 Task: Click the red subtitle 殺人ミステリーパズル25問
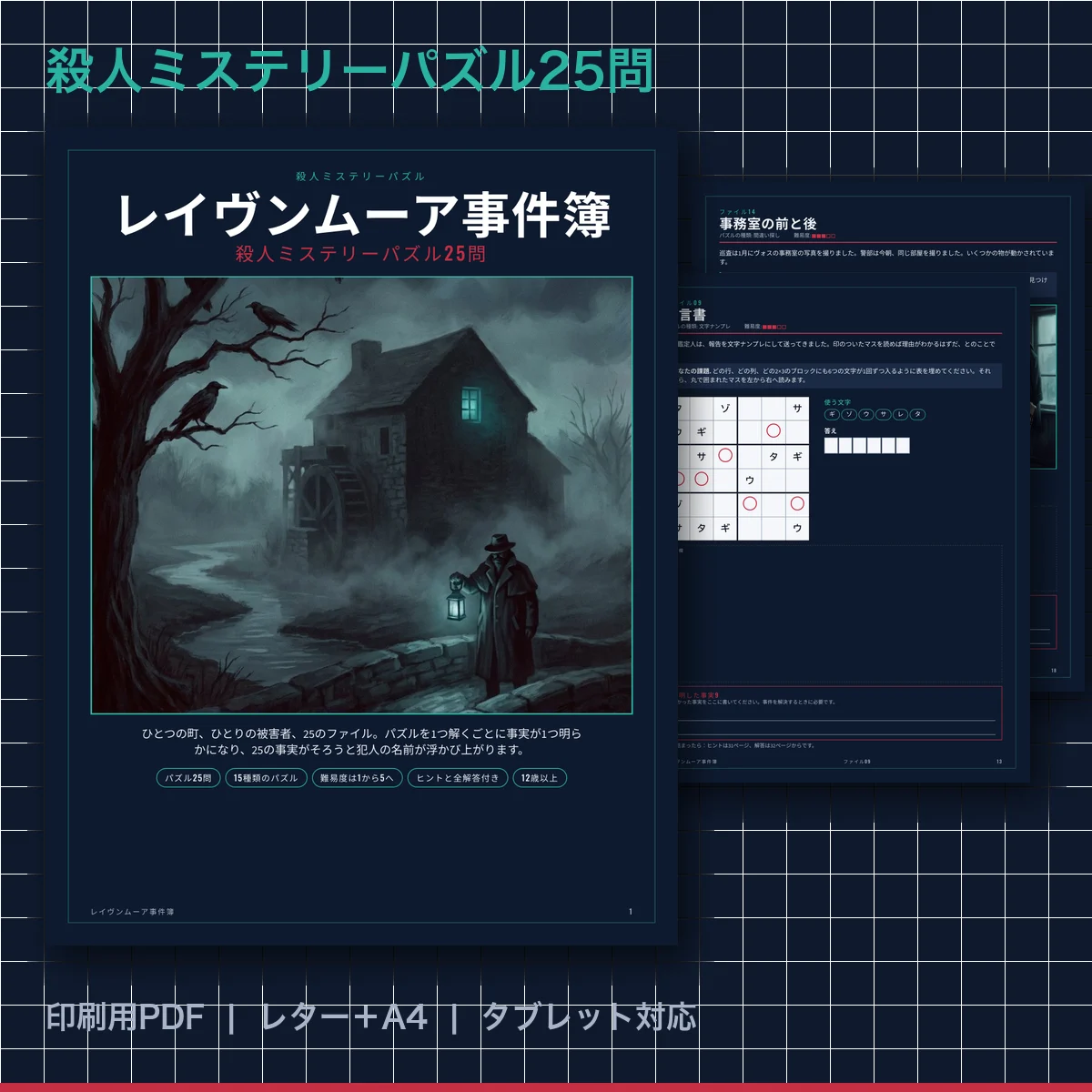(361, 254)
